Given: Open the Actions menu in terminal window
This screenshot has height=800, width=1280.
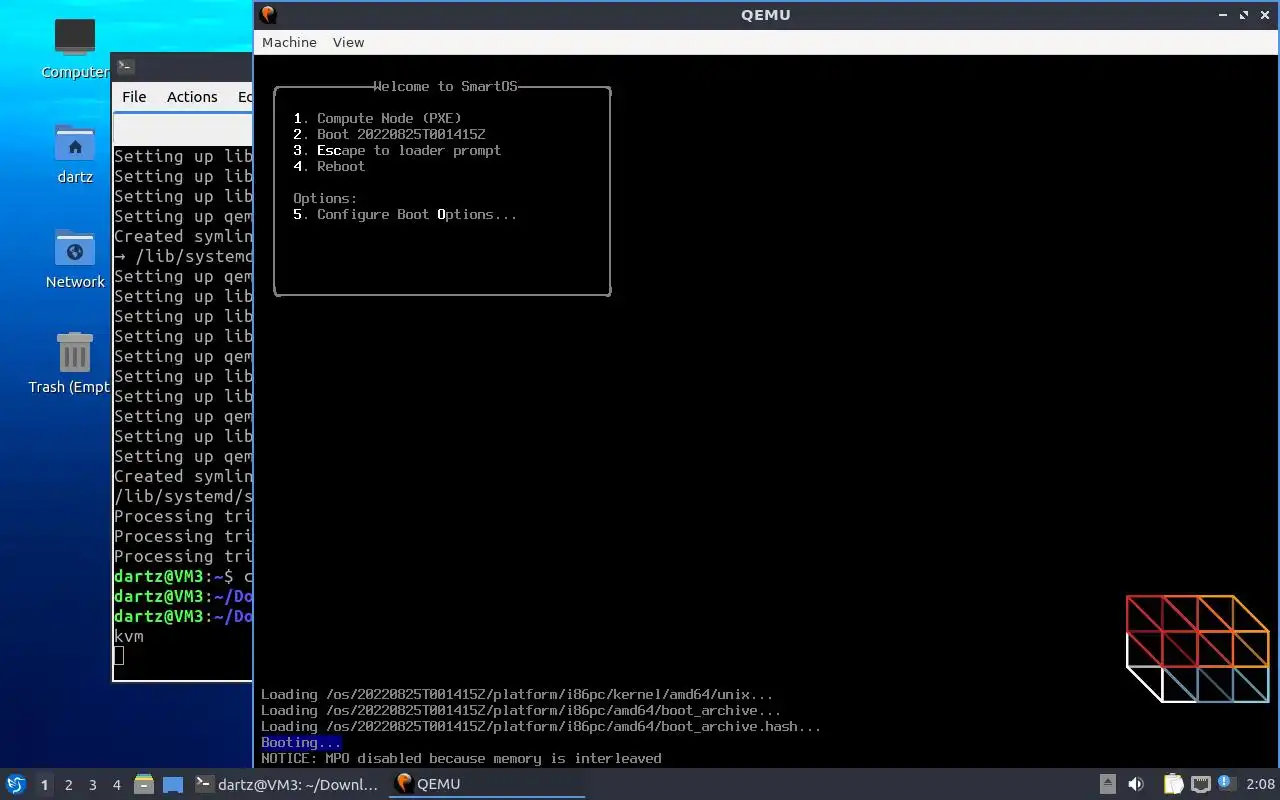Looking at the screenshot, I should coord(192,96).
